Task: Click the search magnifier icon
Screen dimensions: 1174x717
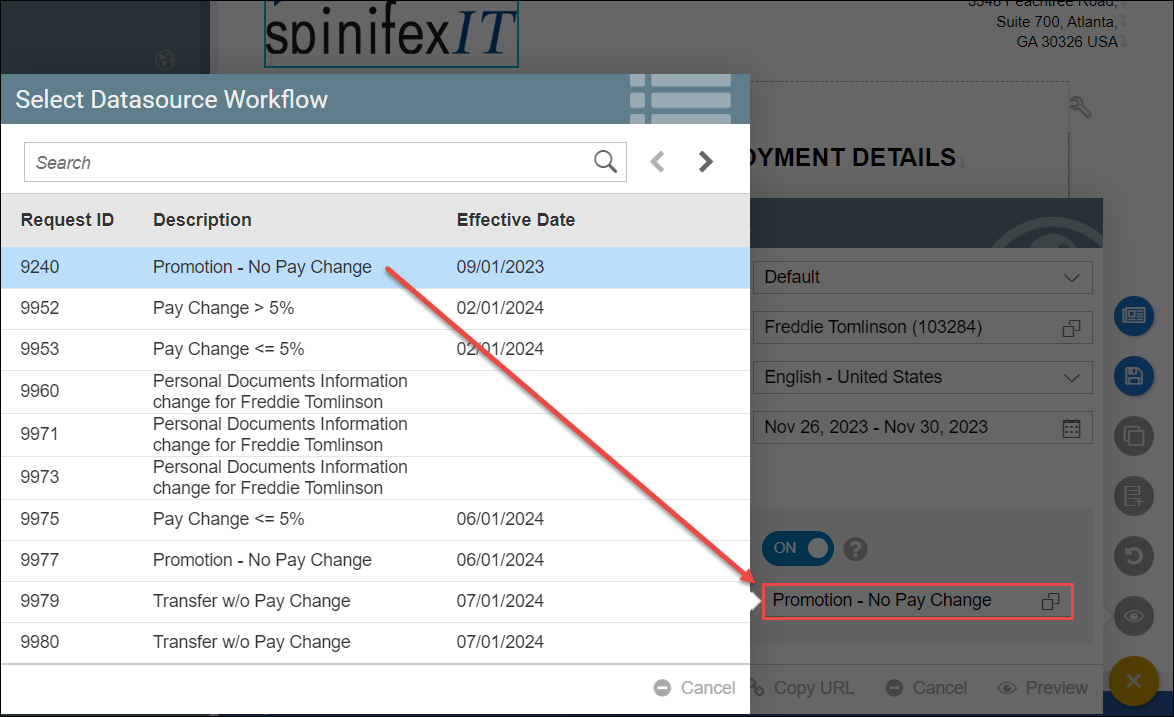Action: point(605,162)
